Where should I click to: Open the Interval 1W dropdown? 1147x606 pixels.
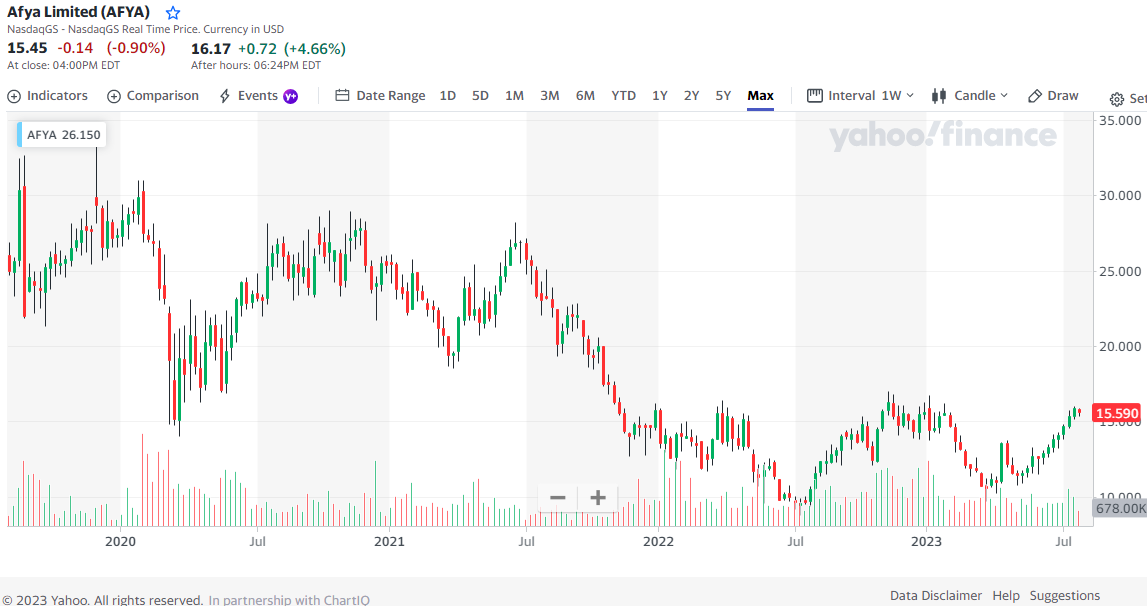pos(861,96)
